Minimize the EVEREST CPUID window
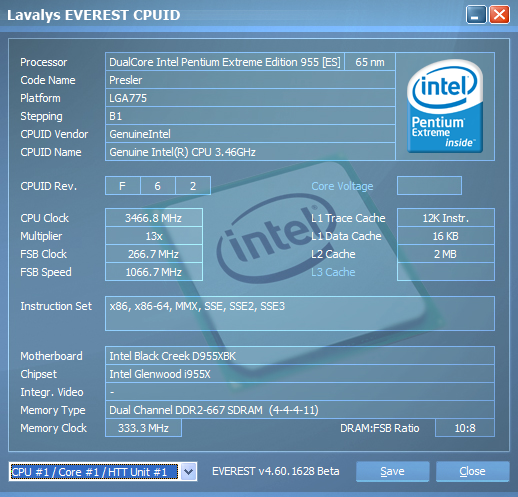Screen dimensions: 518x497 tap(476, 15)
